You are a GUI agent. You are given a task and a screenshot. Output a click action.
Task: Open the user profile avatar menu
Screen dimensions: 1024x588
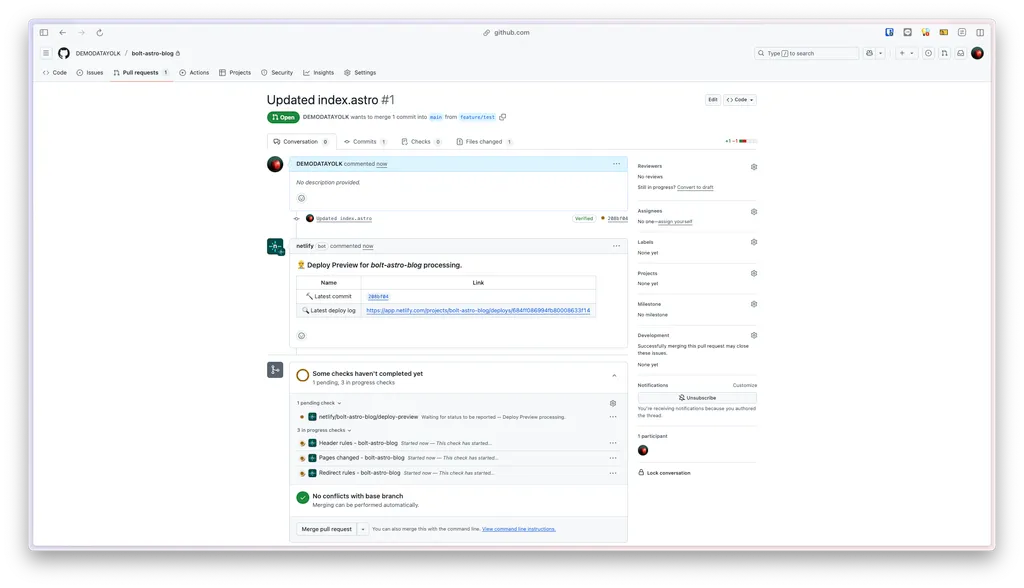coord(977,53)
